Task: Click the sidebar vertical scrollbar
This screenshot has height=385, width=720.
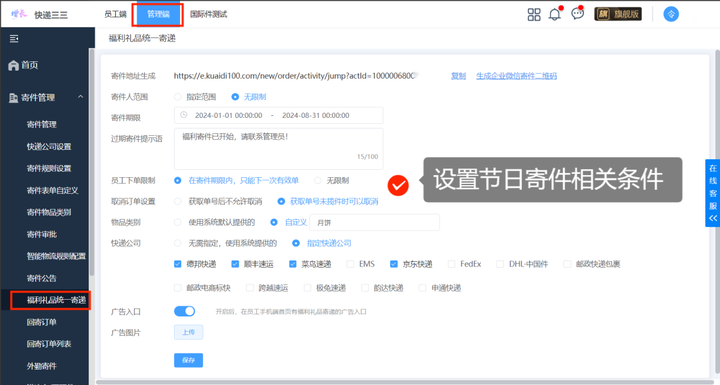Action: click(x=91, y=162)
